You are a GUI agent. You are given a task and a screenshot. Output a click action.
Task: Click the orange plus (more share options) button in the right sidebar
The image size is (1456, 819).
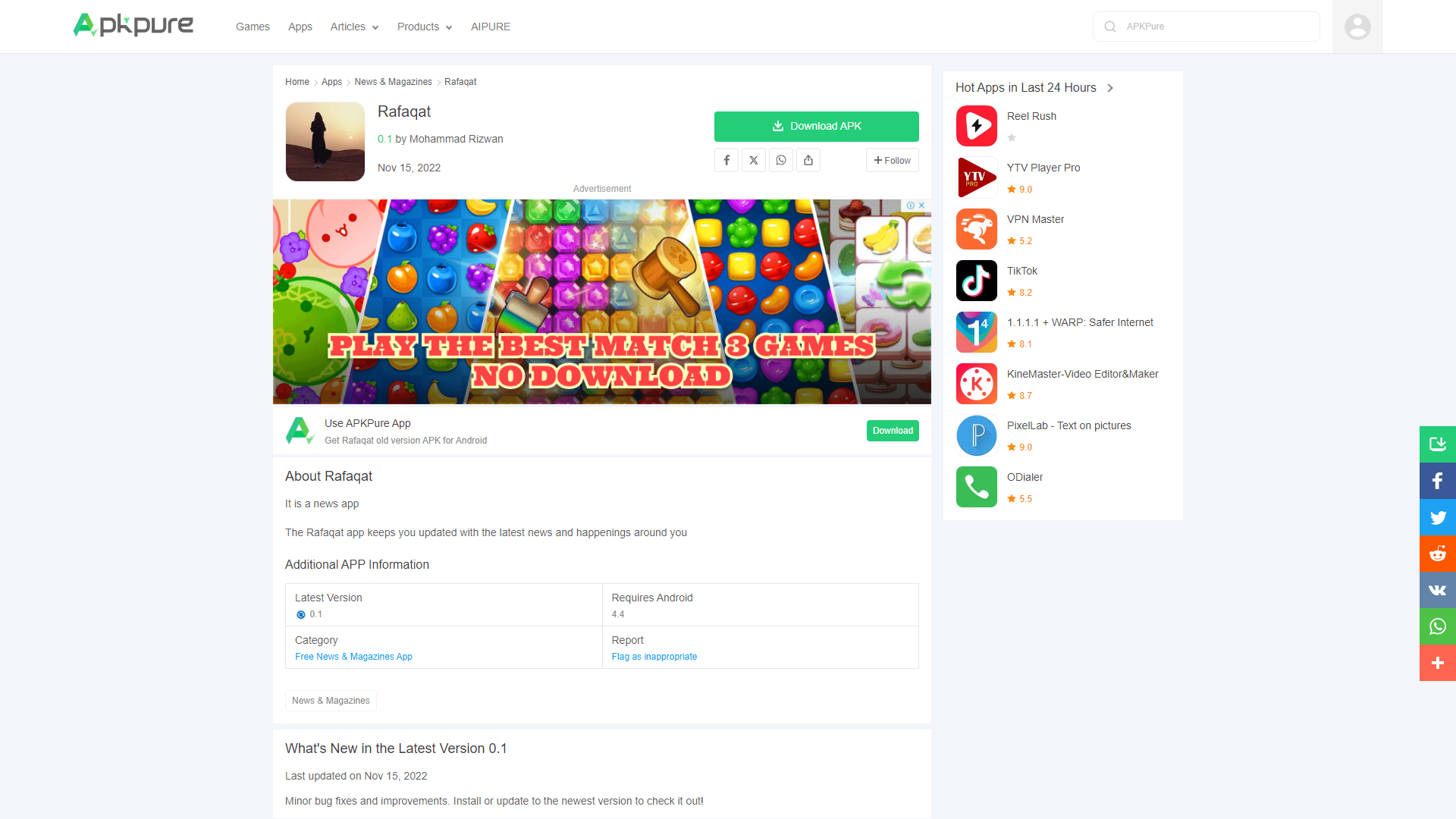pos(1437,663)
